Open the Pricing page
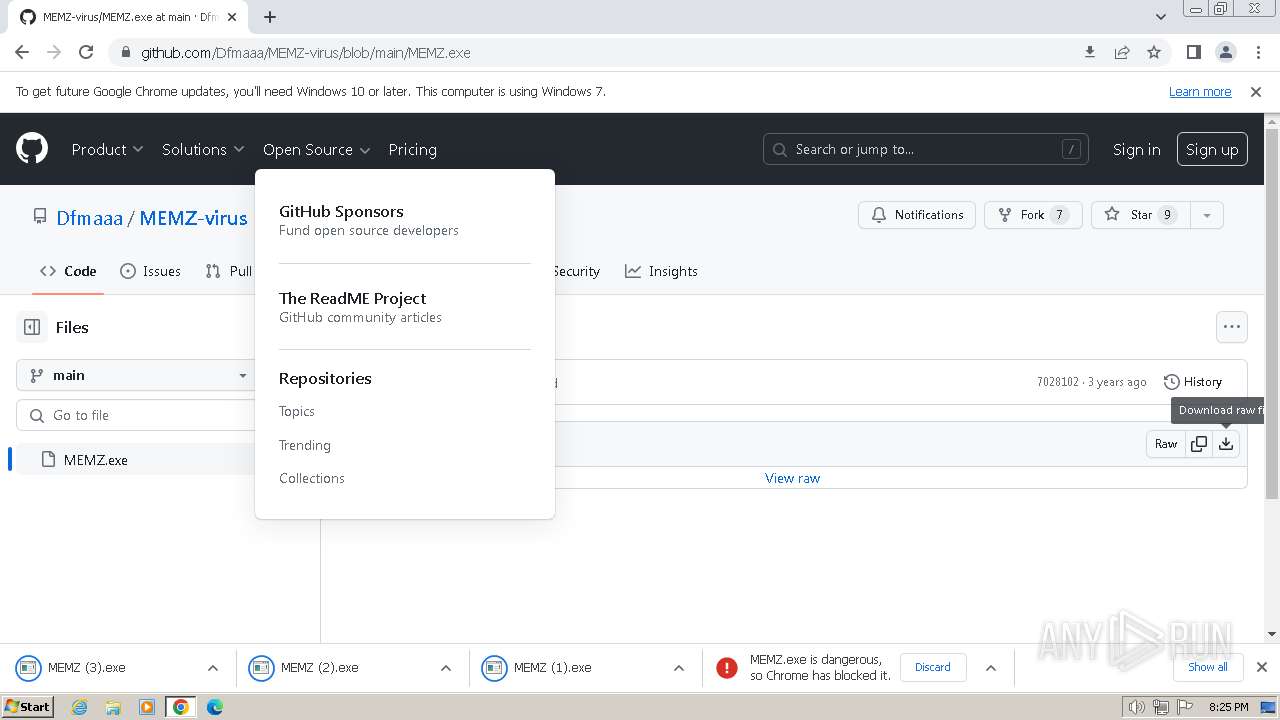This screenshot has height=720, width=1280. coord(412,149)
